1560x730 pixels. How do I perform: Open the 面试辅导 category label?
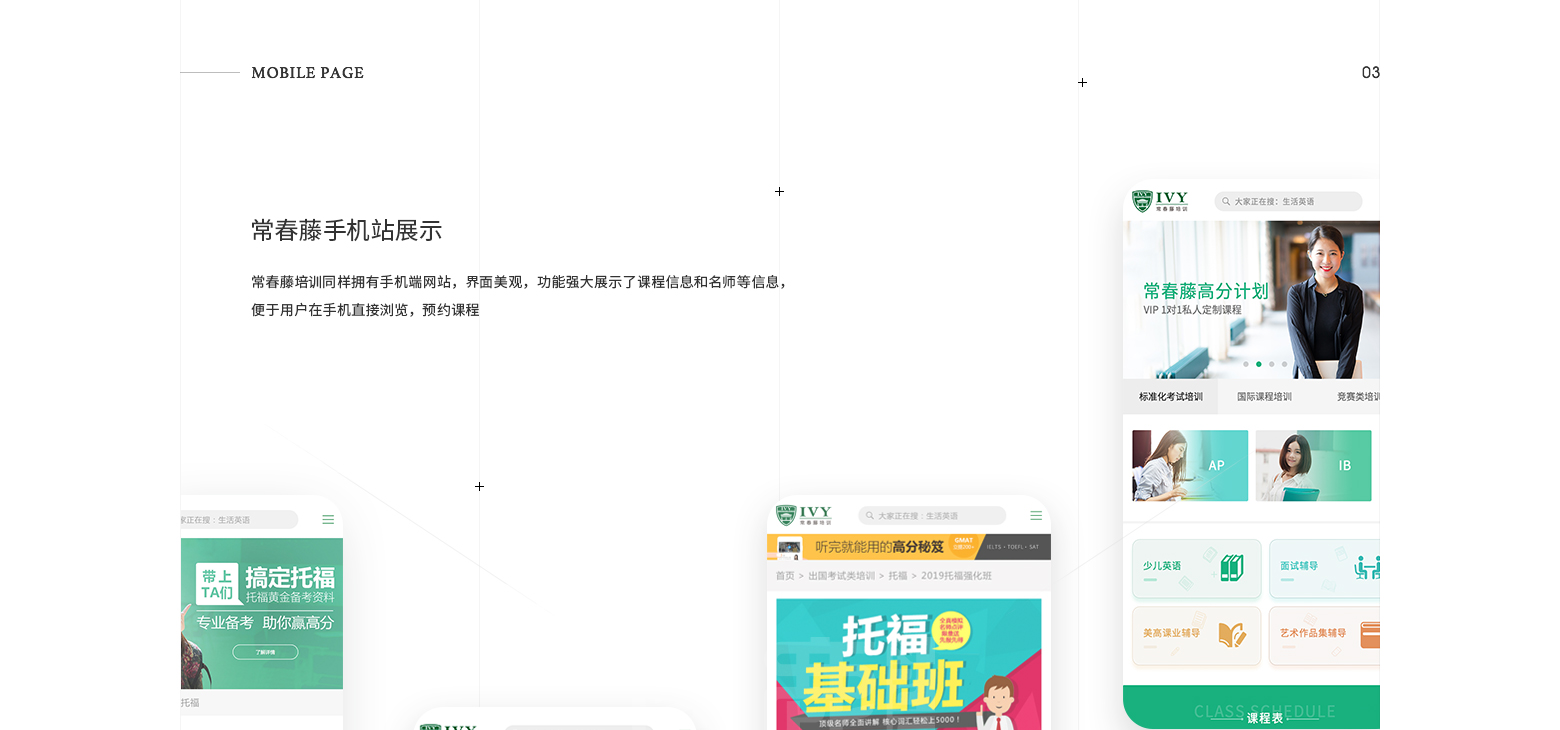[1299, 566]
